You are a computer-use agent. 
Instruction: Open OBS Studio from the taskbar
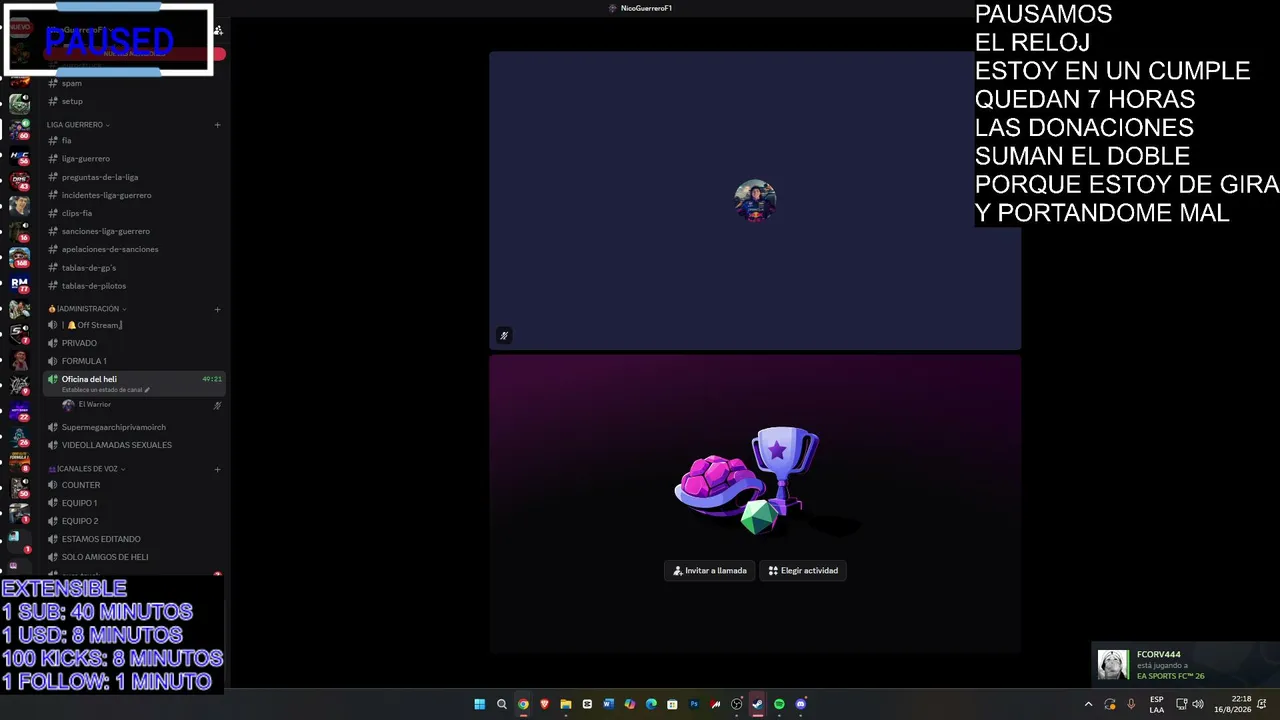737,704
